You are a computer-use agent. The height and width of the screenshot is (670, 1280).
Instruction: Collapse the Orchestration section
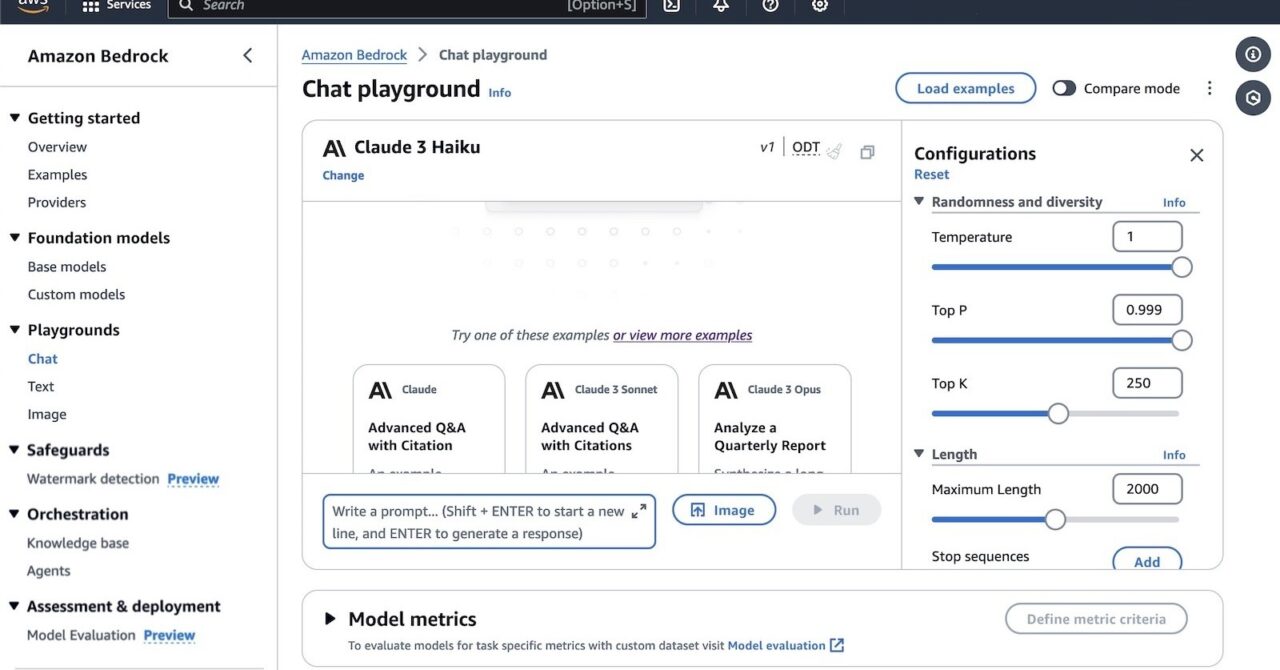[15, 514]
